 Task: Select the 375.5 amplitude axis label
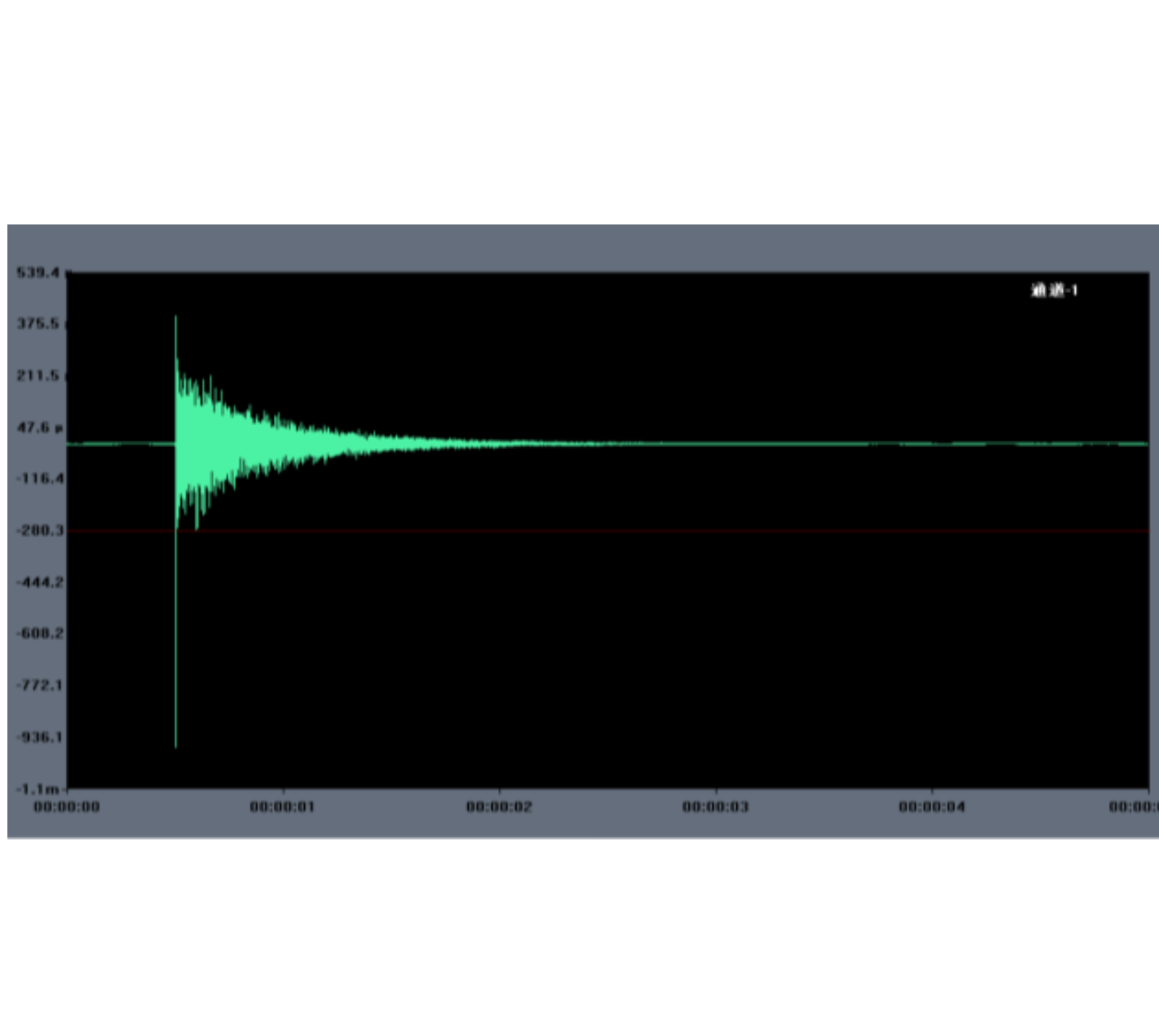coord(39,323)
